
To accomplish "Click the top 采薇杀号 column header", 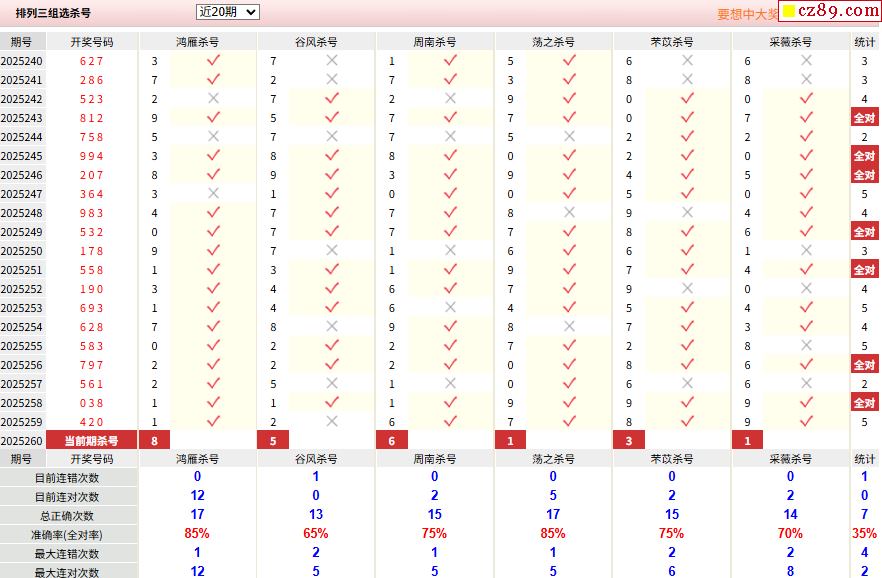I will 791,42.
